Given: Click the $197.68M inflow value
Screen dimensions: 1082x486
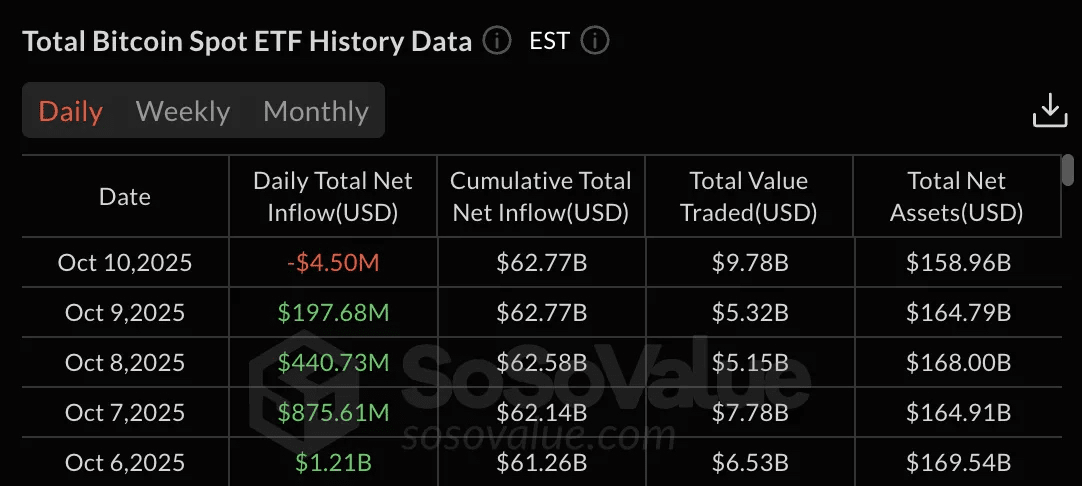Looking at the screenshot, I should [x=333, y=313].
